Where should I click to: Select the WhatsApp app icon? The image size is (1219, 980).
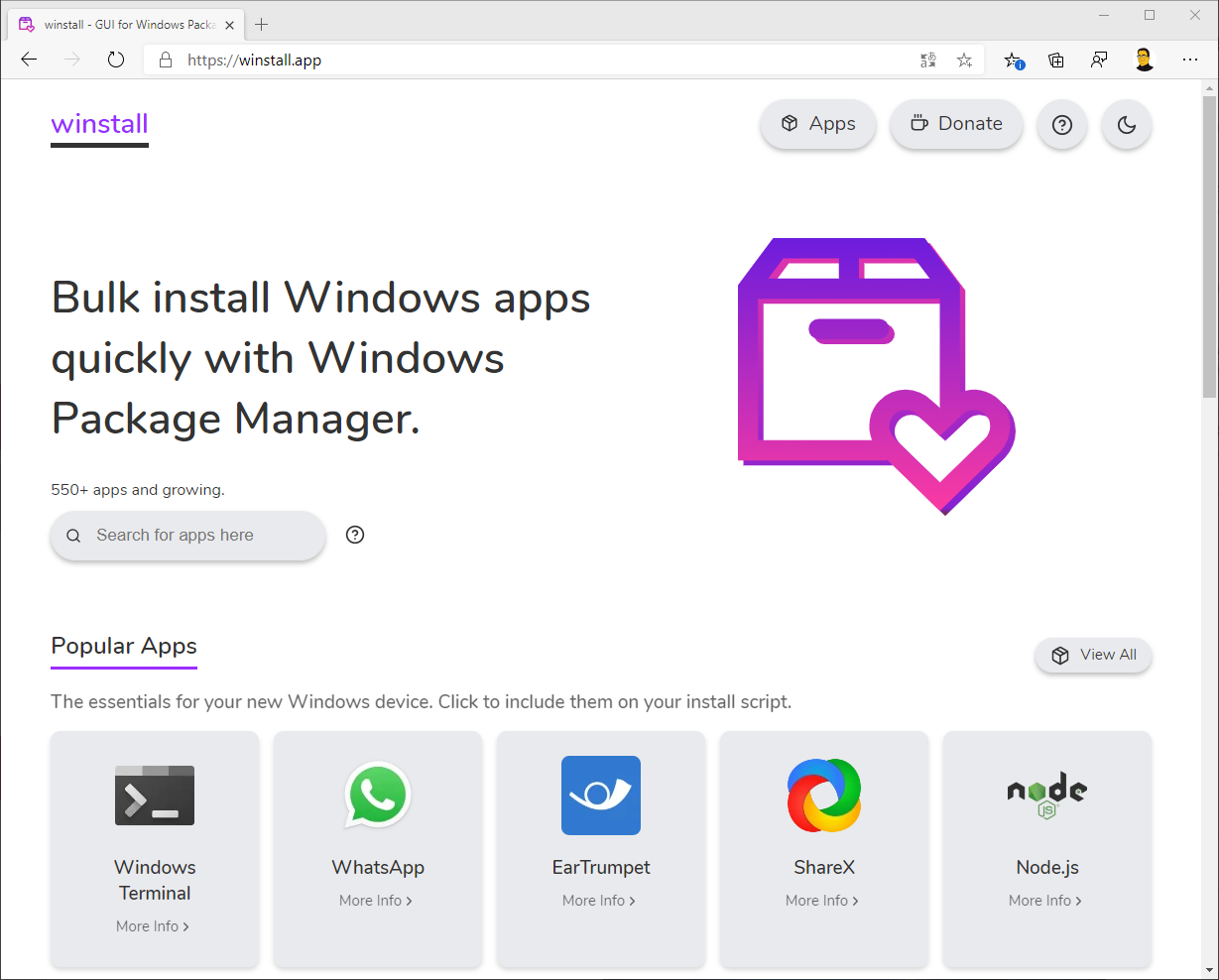pyautogui.click(x=378, y=796)
